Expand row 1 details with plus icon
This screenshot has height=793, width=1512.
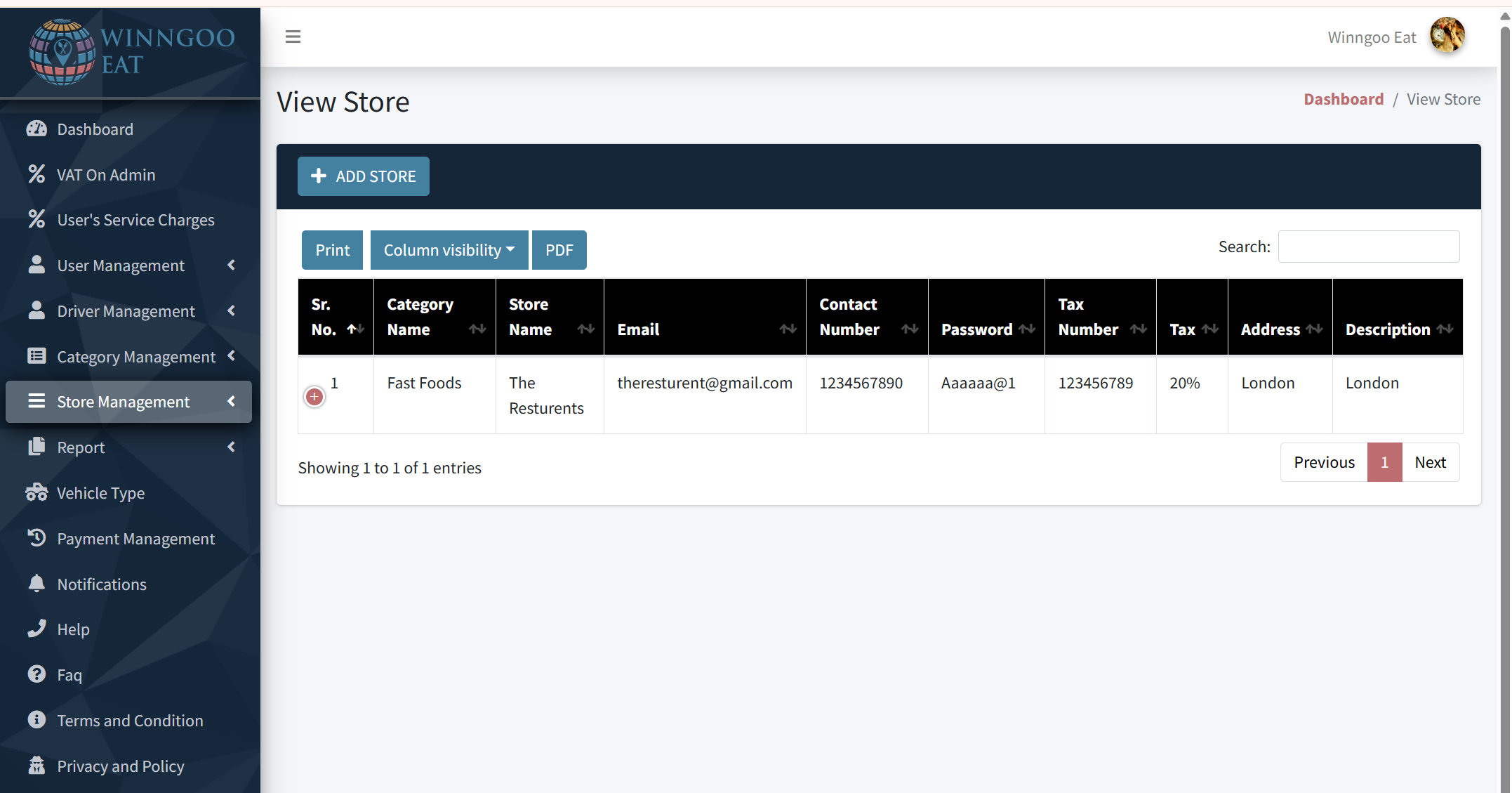click(314, 397)
